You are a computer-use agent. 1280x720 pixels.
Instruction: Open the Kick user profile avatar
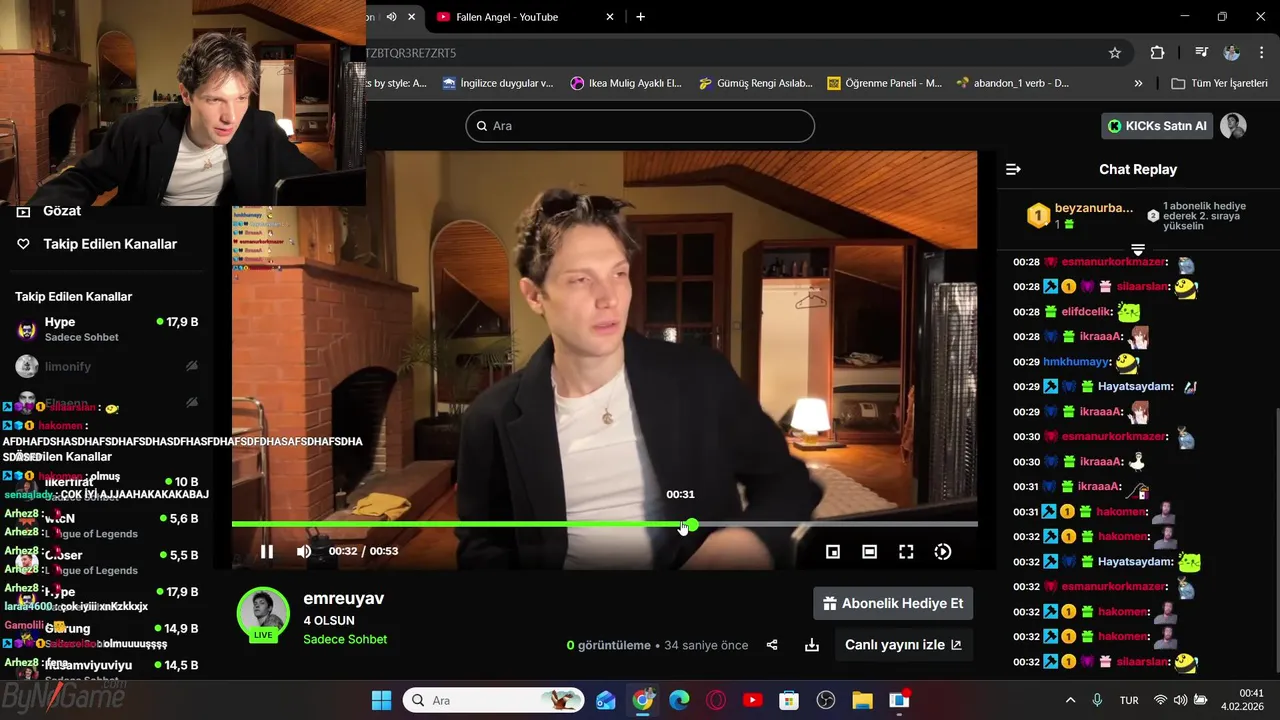[x=1233, y=126]
